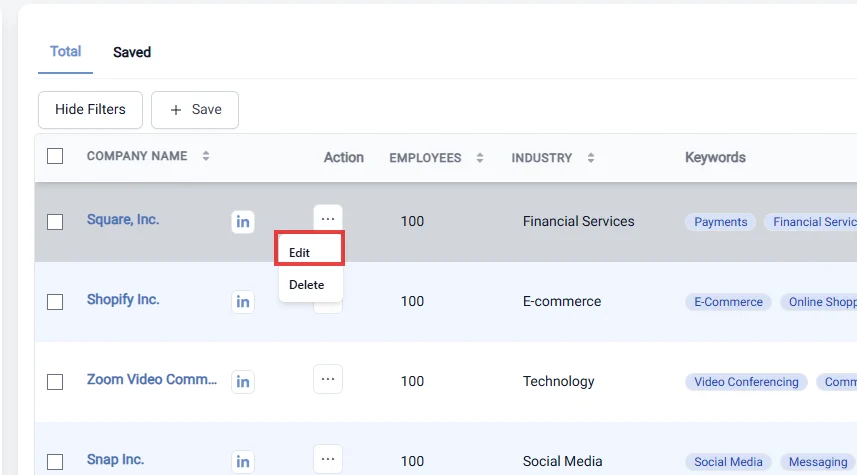
Task: Open LinkedIn icon for Square, Inc.
Action: tap(243, 222)
